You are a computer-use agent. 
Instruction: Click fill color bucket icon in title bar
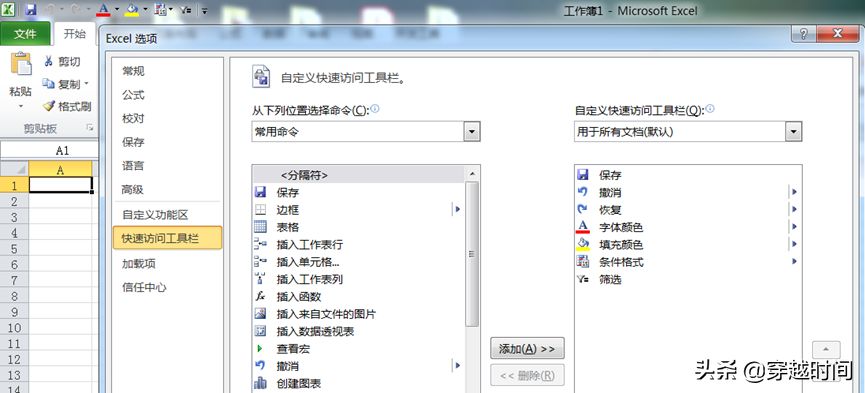(132, 9)
